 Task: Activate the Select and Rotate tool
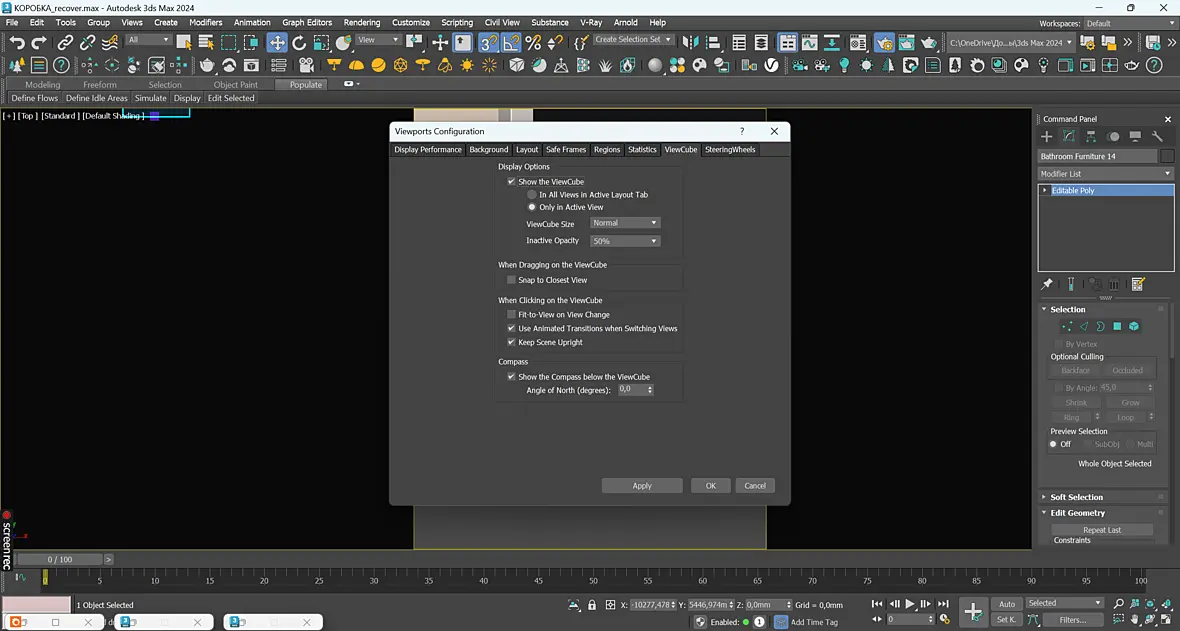pyautogui.click(x=299, y=43)
